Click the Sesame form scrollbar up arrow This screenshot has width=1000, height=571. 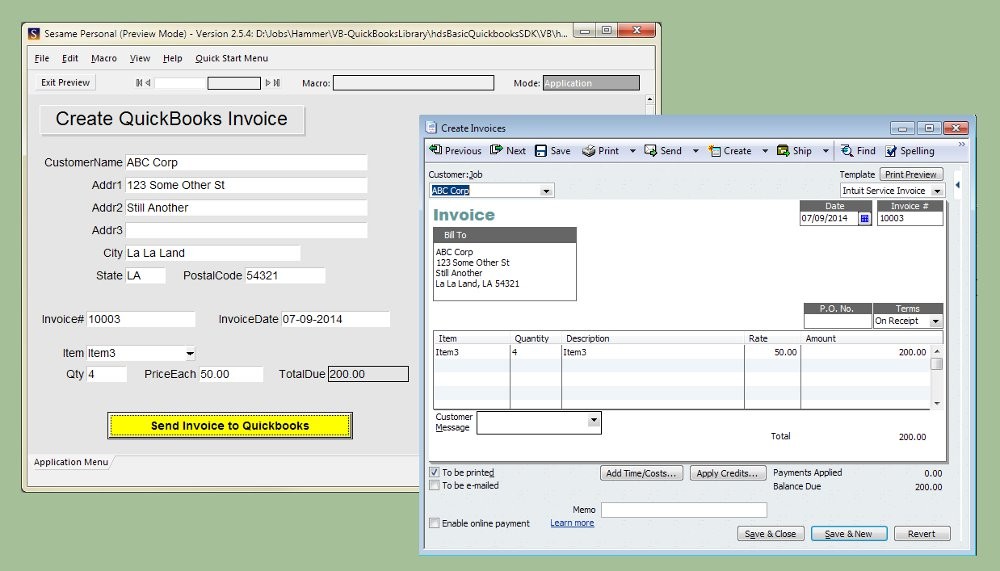[650, 99]
